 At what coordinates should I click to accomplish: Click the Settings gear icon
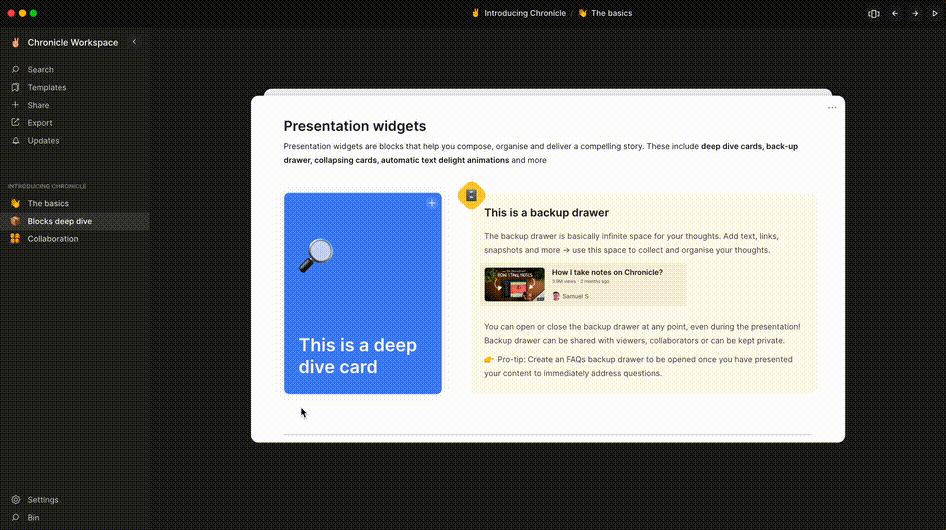tap(16, 500)
